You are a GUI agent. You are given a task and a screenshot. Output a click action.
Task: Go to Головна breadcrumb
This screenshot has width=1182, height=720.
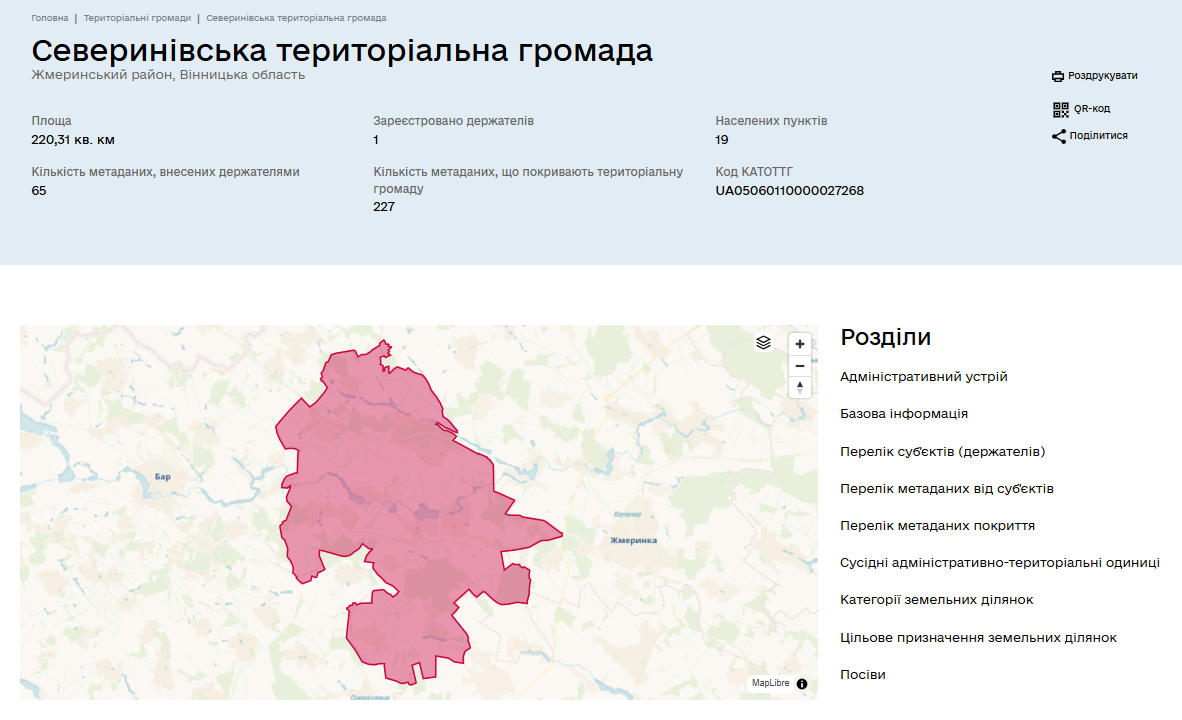[x=50, y=18]
